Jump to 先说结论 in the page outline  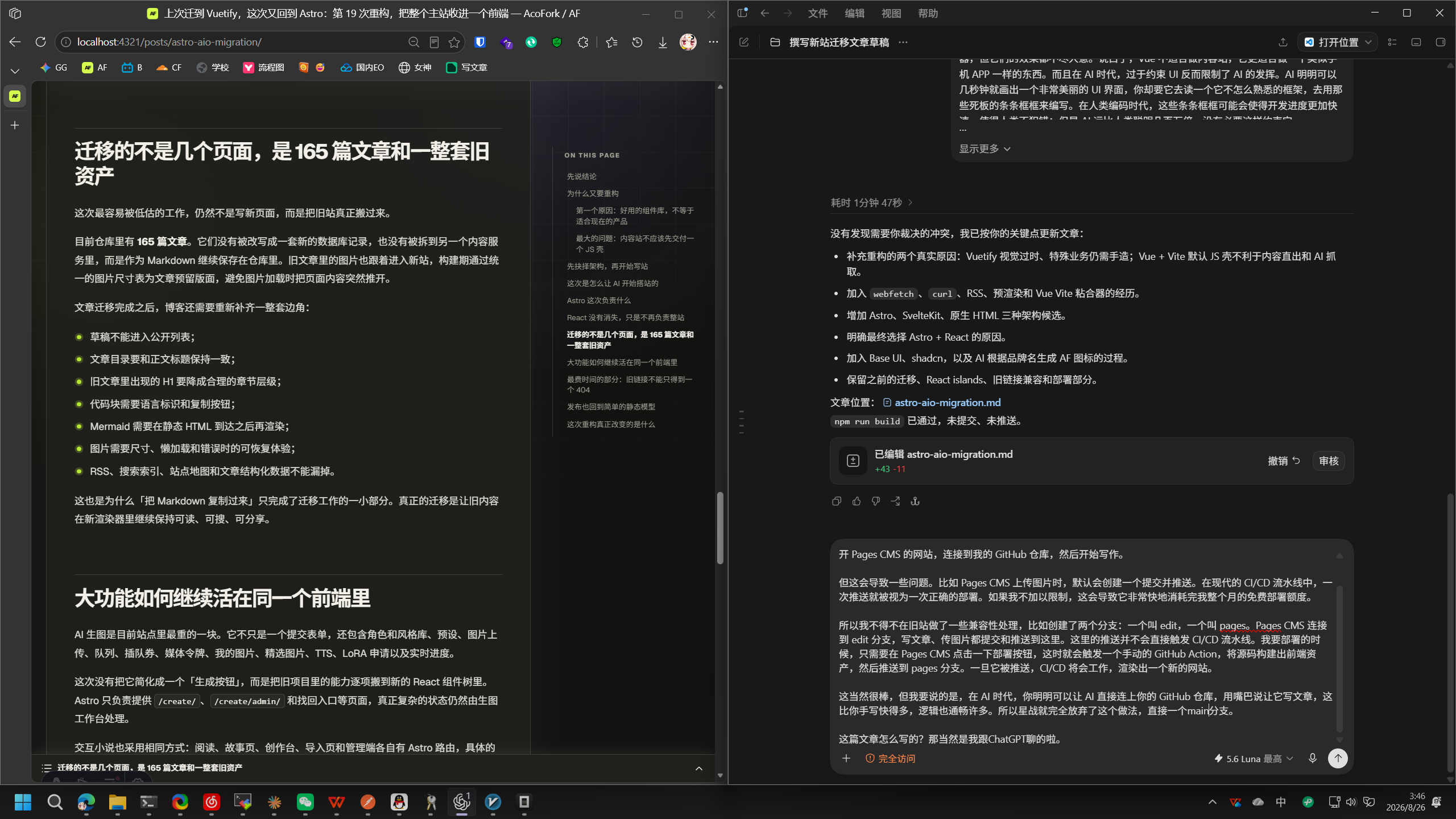582,176
